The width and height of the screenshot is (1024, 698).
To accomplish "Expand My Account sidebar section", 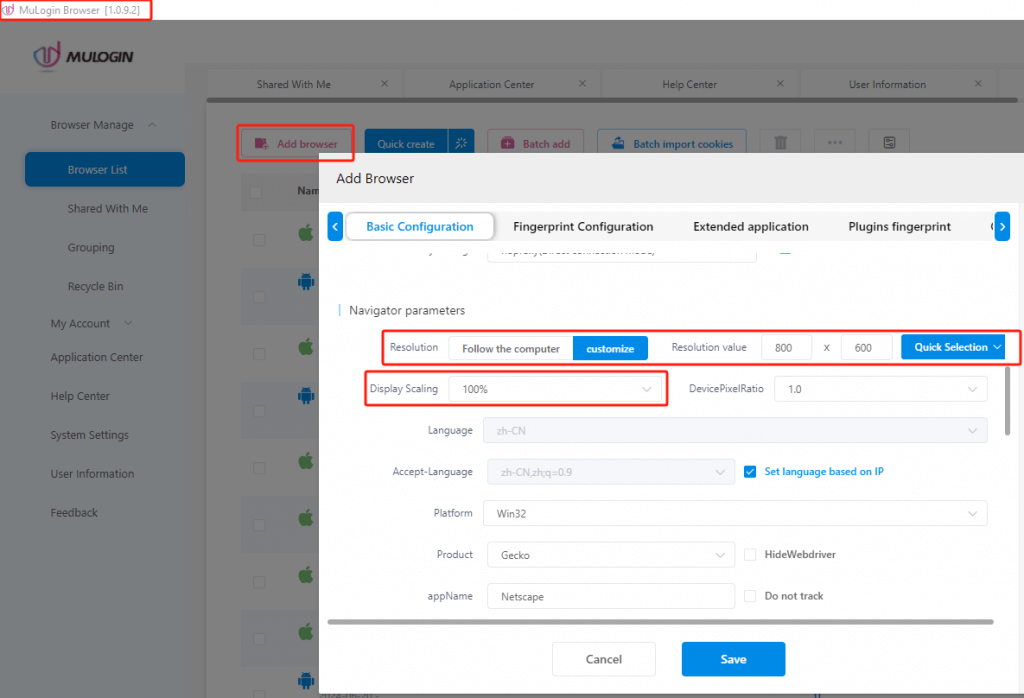I will point(91,323).
